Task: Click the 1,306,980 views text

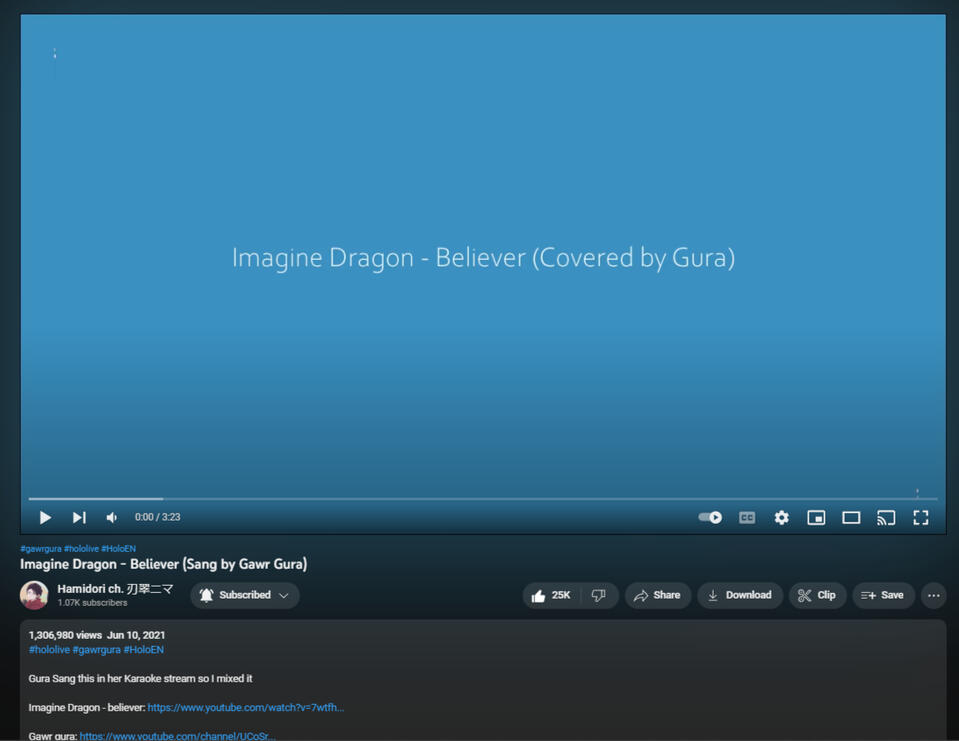Action: pyautogui.click(x=65, y=635)
